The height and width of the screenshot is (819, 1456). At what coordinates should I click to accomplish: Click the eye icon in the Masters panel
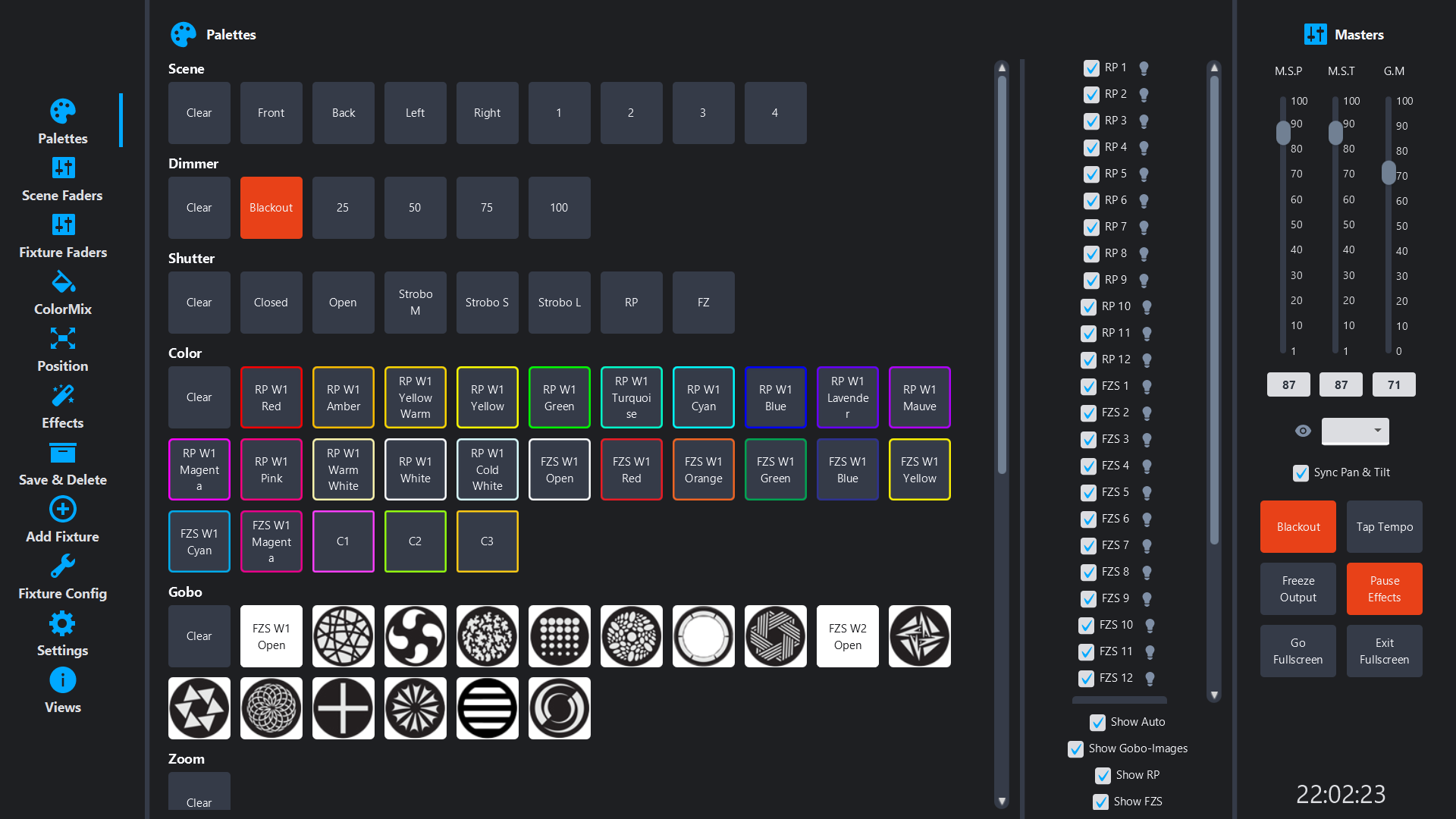[x=1303, y=431]
